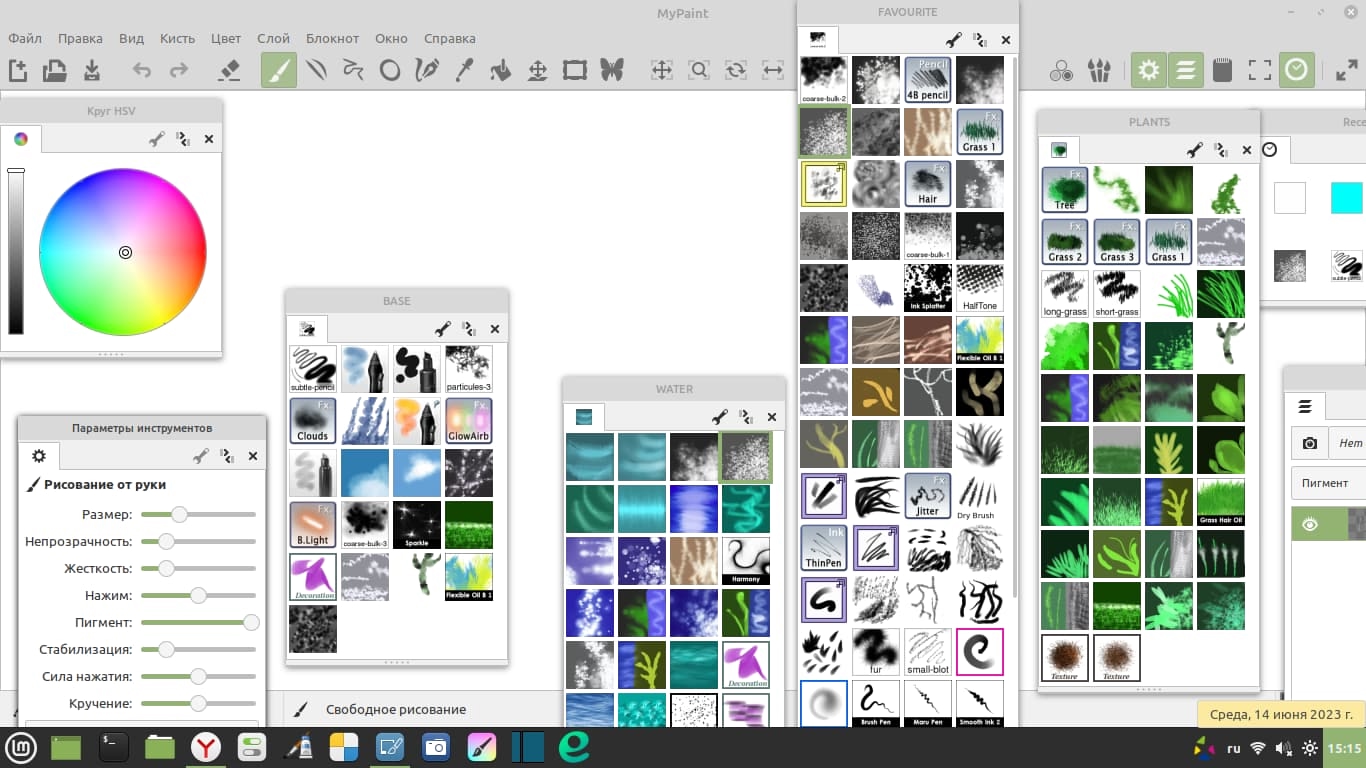This screenshot has height=768, width=1366.
Task: Enable the butterfly symmetry tool
Action: tap(611, 70)
